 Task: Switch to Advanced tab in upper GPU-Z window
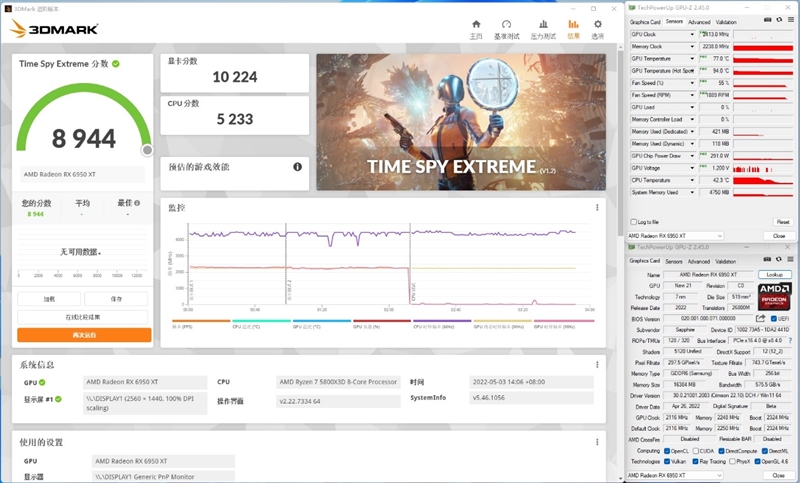tap(699, 22)
